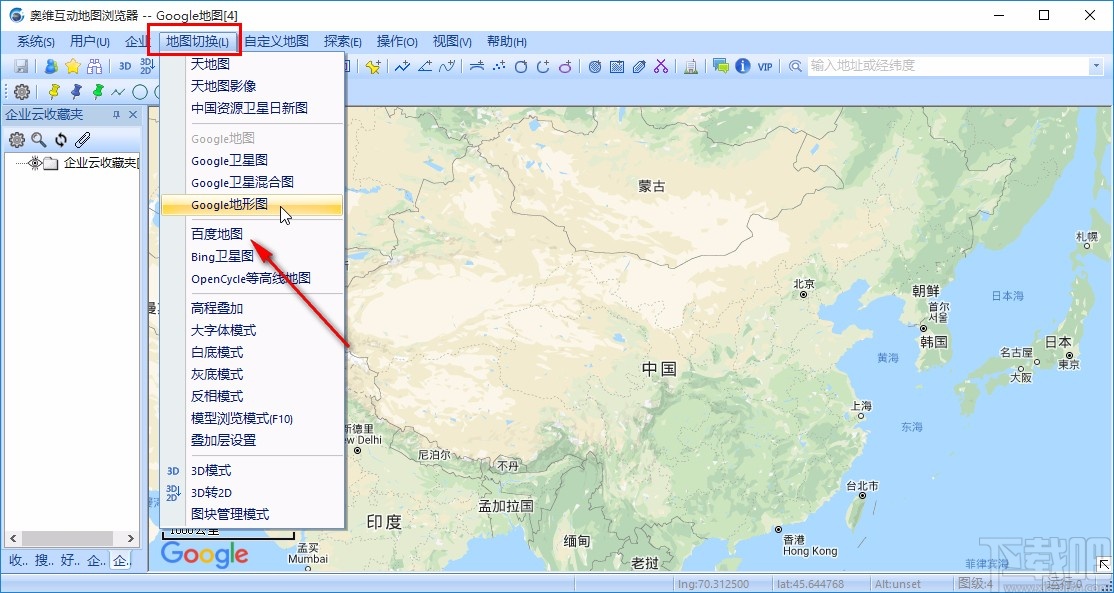Click the round hatched area icon
Screen dimensions: 1114x593
click(x=595, y=66)
